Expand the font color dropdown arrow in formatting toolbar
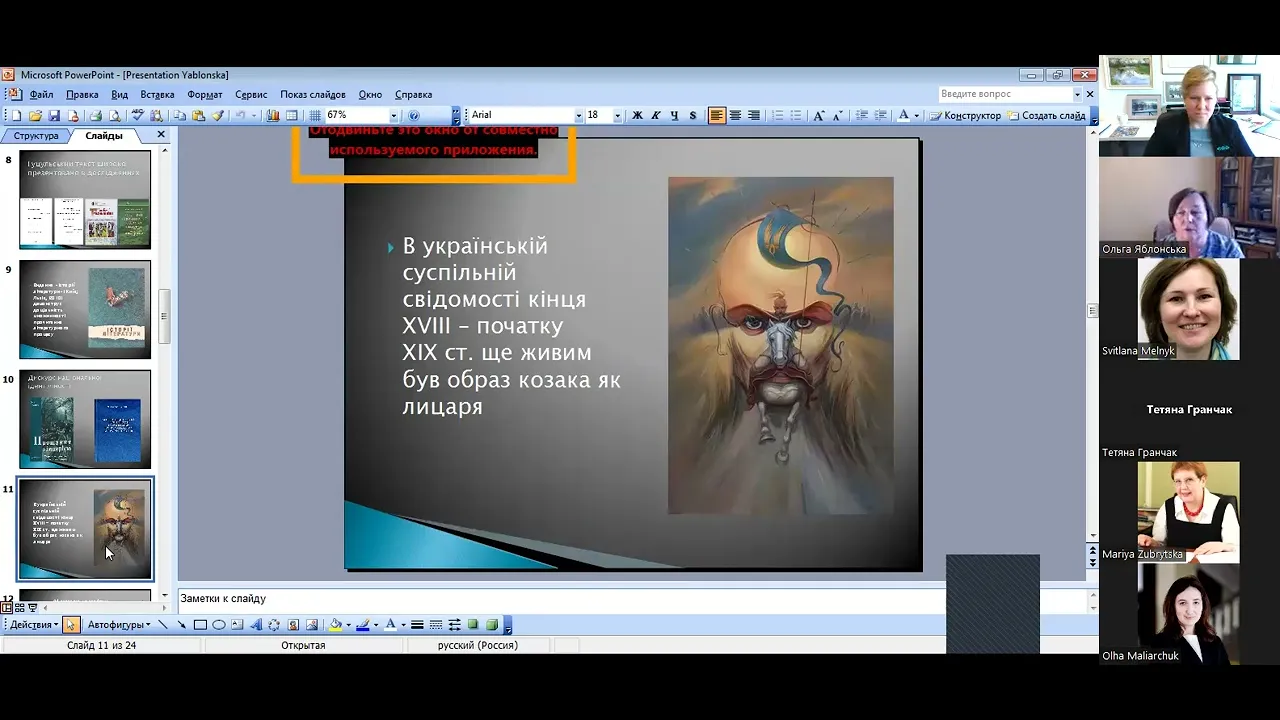The width and height of the screenshot is (1280, 720). coord(916,116)
